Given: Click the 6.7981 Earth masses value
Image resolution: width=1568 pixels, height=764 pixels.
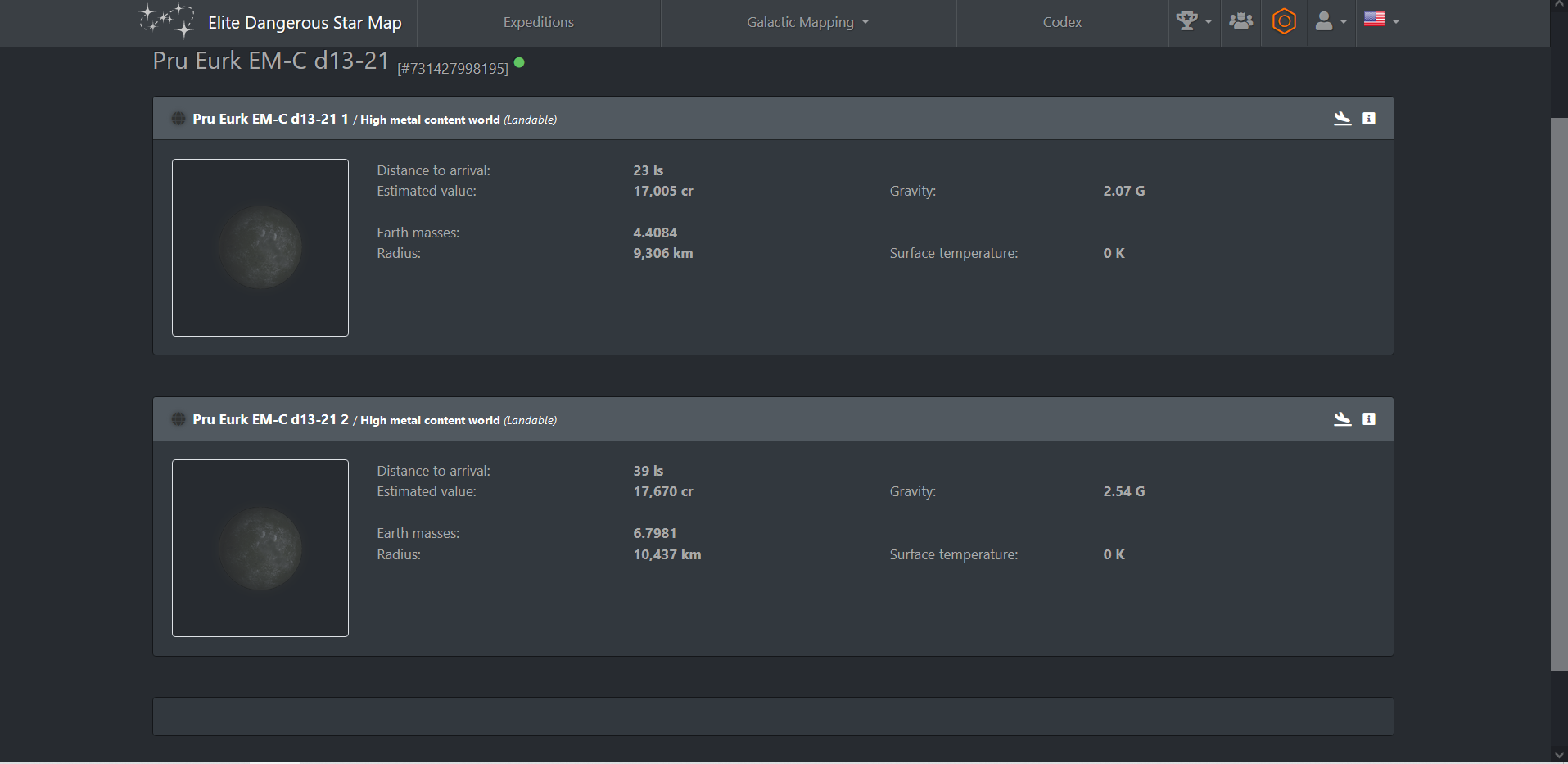Looking at the screenshot, I should 655,533.
